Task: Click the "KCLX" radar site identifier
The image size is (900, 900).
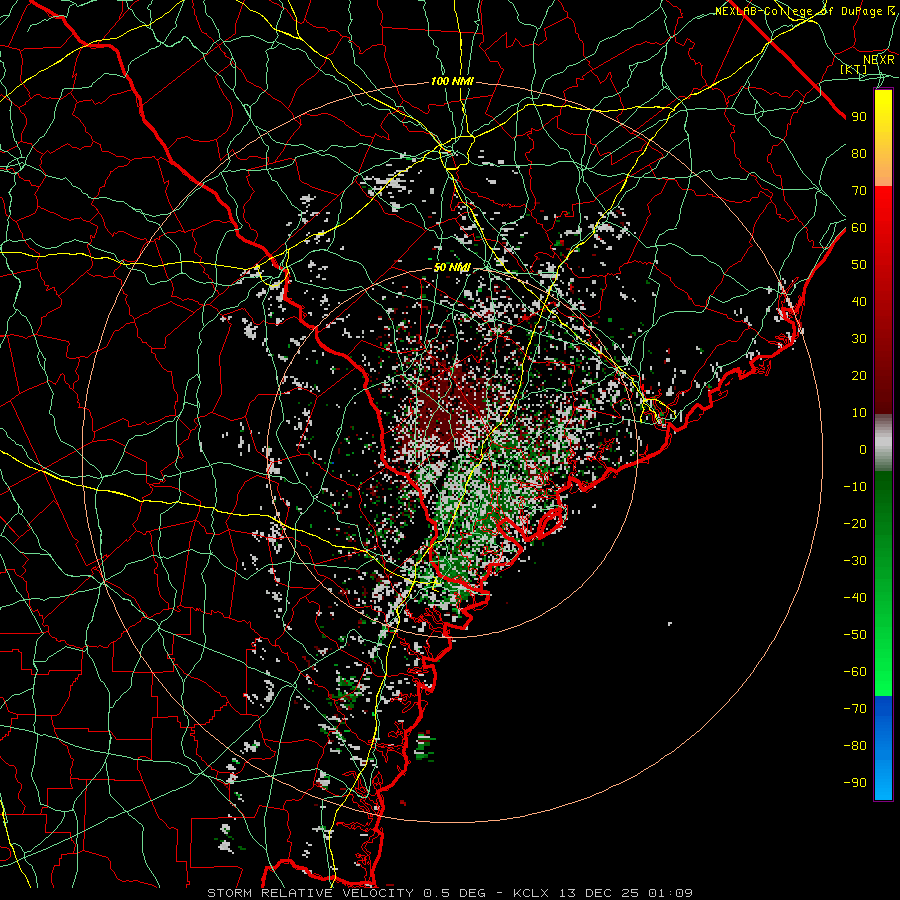Action: 531,893
